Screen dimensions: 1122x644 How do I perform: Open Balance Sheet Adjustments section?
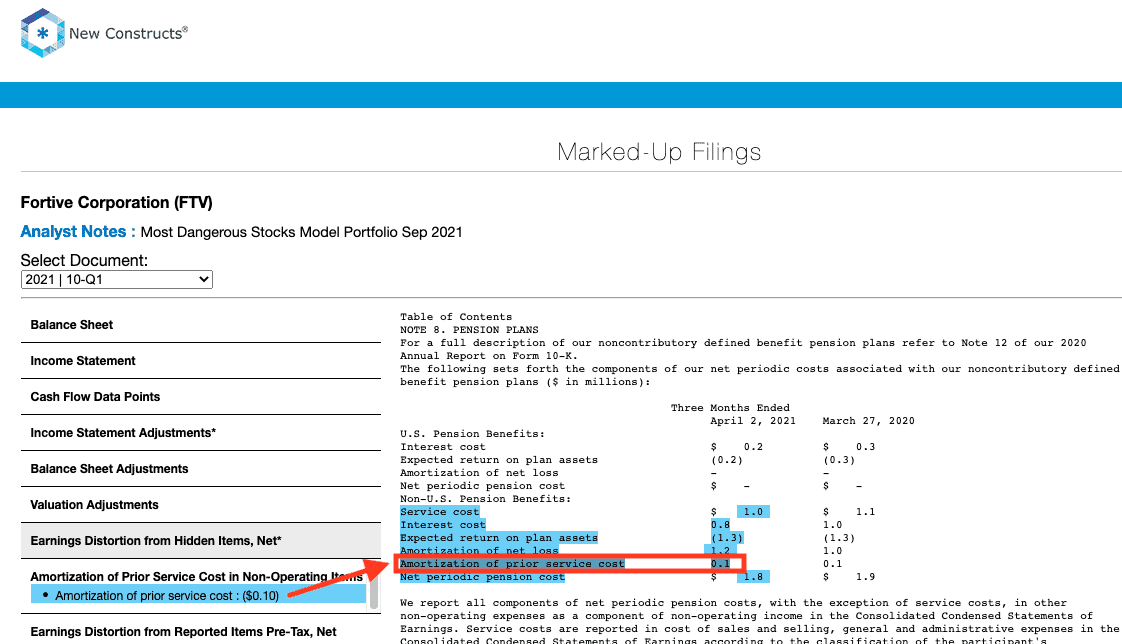pyautogui.click(x=109, y=469)
